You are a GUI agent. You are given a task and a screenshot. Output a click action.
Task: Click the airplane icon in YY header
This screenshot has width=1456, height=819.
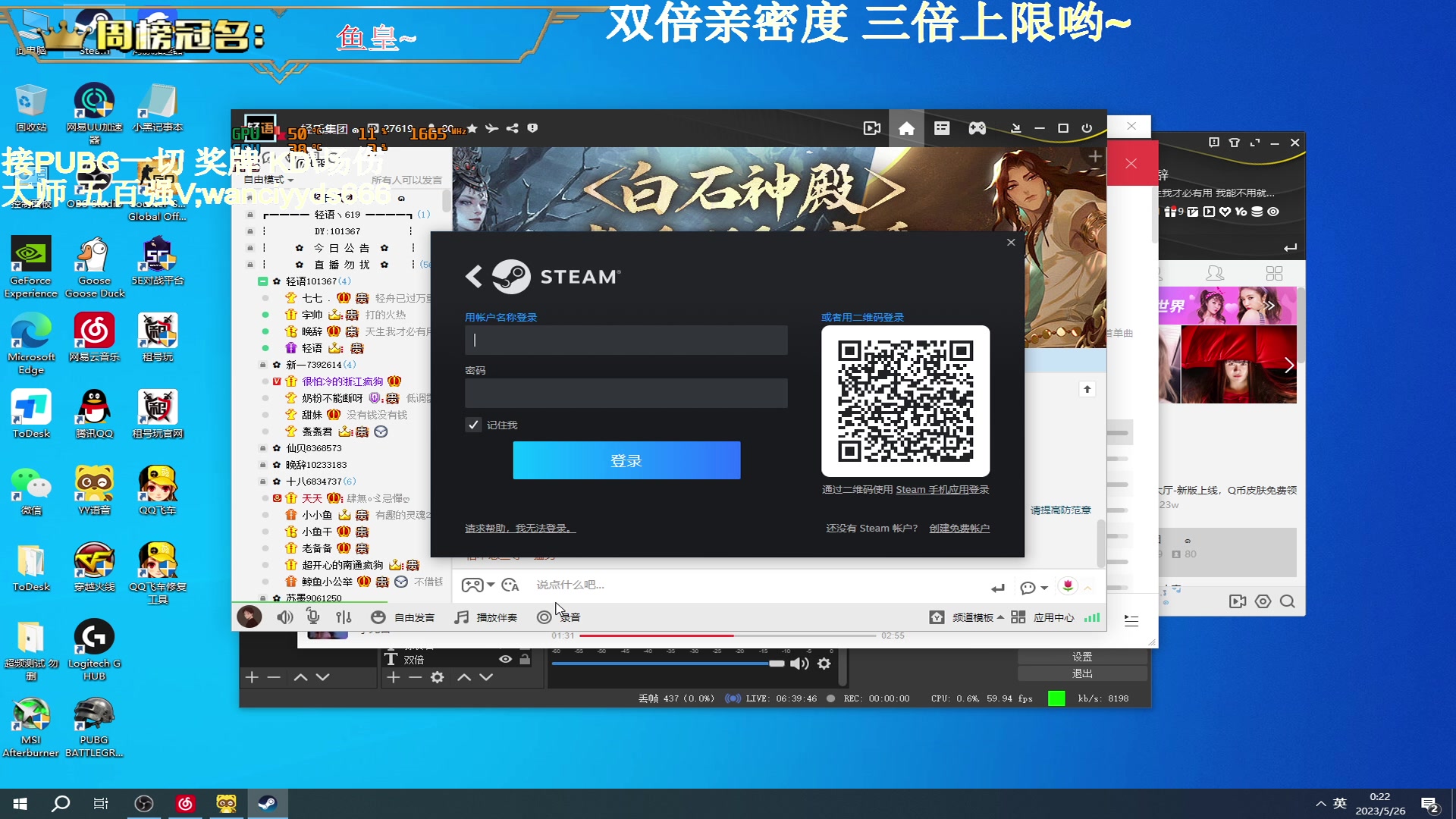492,128
